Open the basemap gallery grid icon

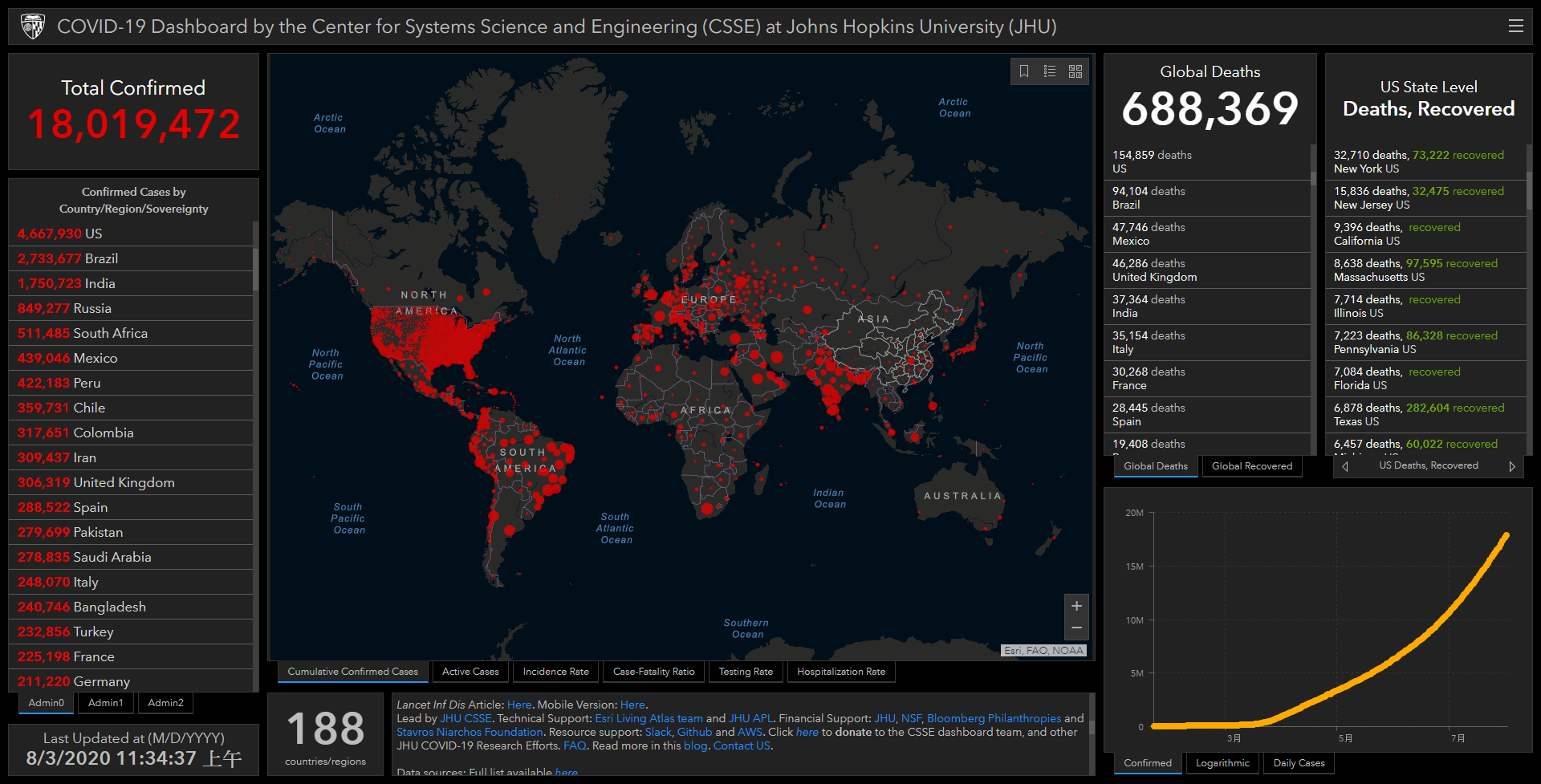[1075, 71]
